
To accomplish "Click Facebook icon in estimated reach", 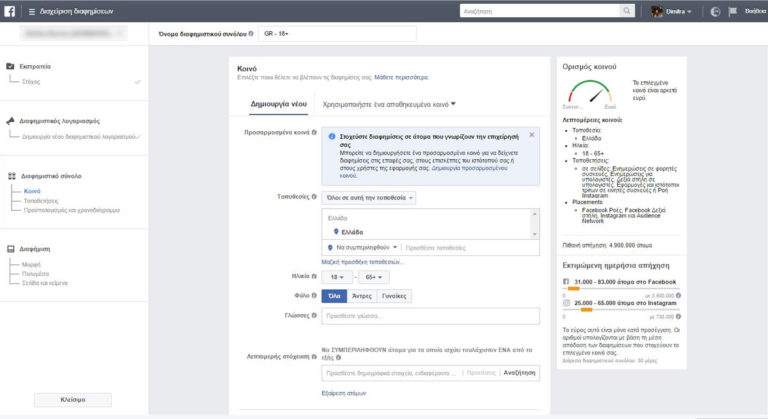I will pos(566,282).
